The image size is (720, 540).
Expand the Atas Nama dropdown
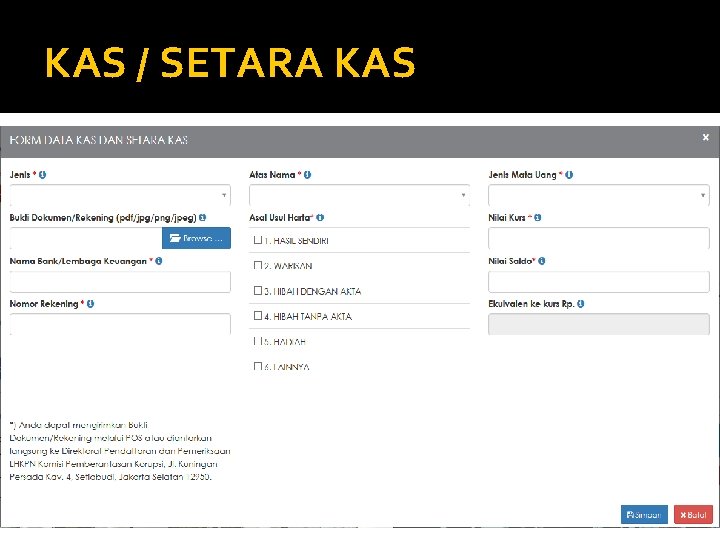(x=360, y=196)
